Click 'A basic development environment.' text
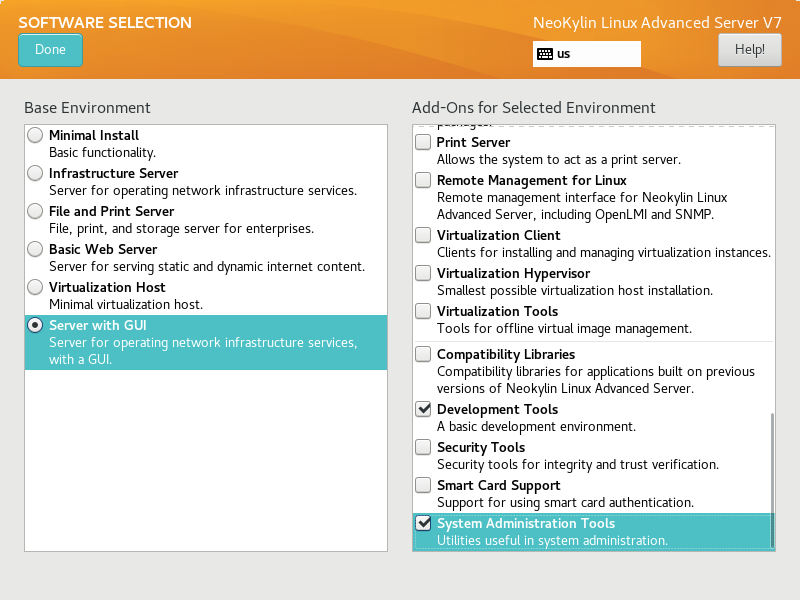The width and height of the screenshot is (800, 600). pos(536,427)
